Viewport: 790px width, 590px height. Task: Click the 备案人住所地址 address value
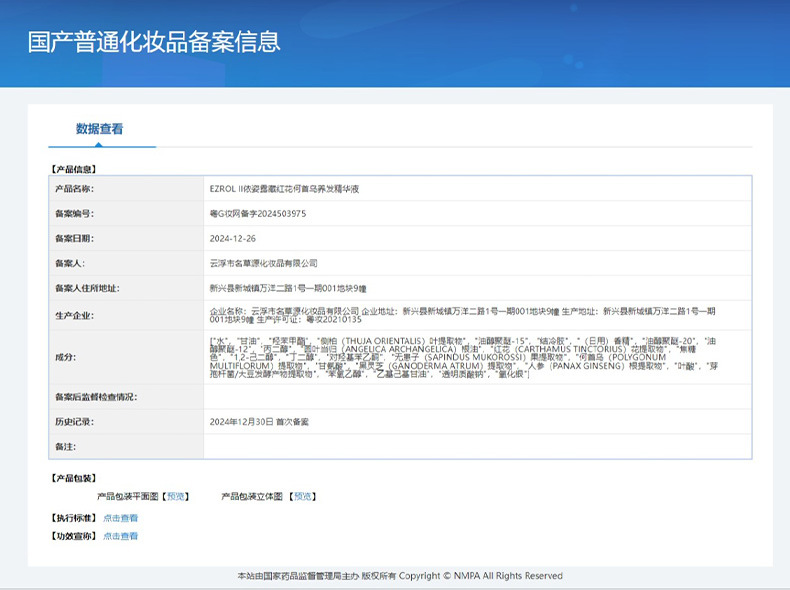pyautogui.click(x=288, y=288)
